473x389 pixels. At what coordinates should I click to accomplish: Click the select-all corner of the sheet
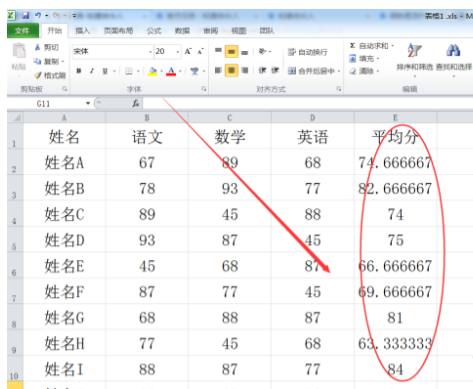[x=15, y=118]
